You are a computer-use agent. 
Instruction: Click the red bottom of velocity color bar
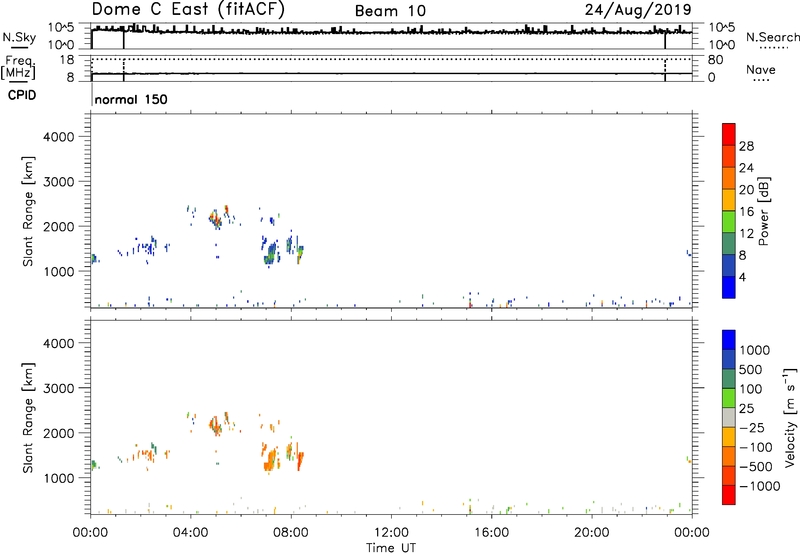[729, 495]
